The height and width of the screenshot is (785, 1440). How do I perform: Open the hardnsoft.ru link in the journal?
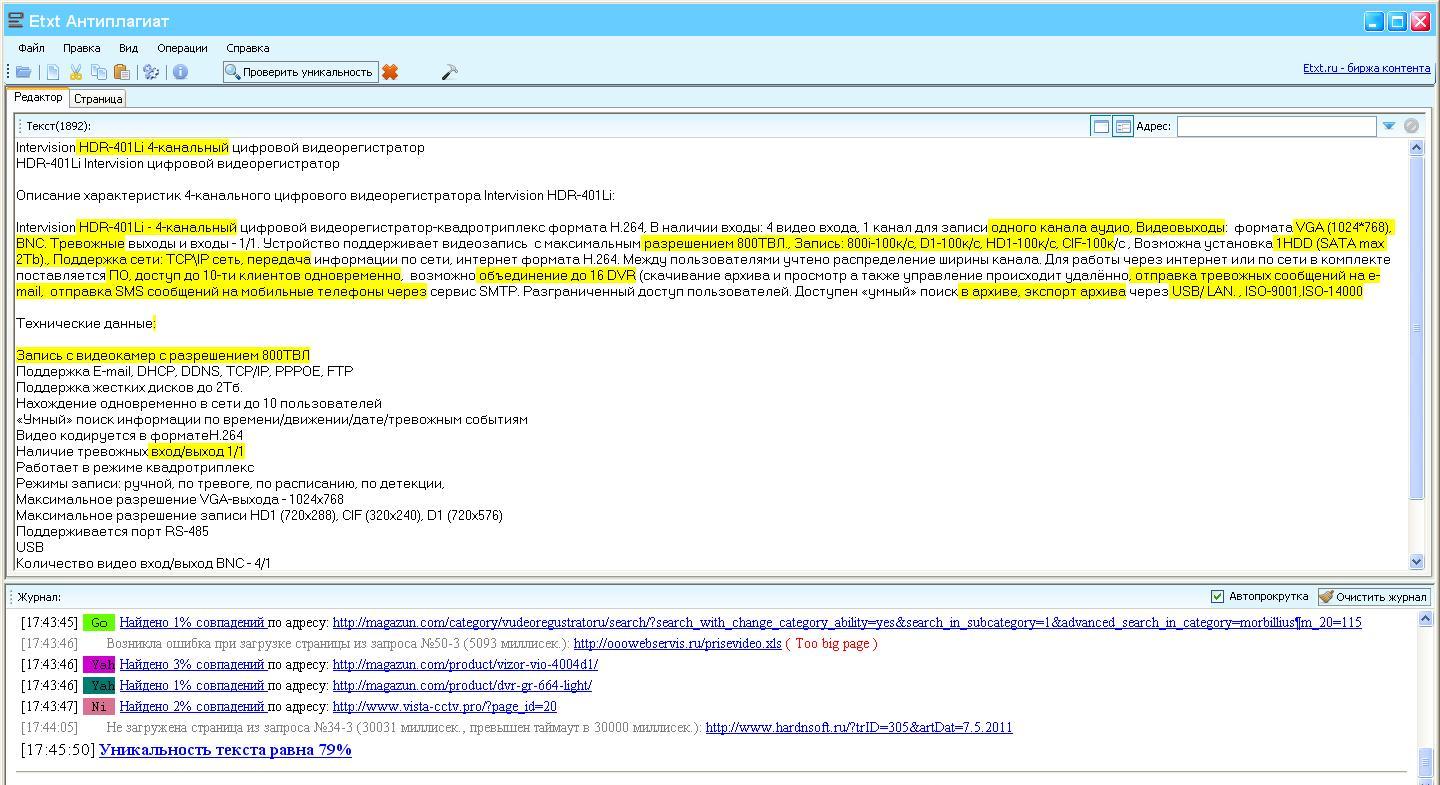pos(859,728)
